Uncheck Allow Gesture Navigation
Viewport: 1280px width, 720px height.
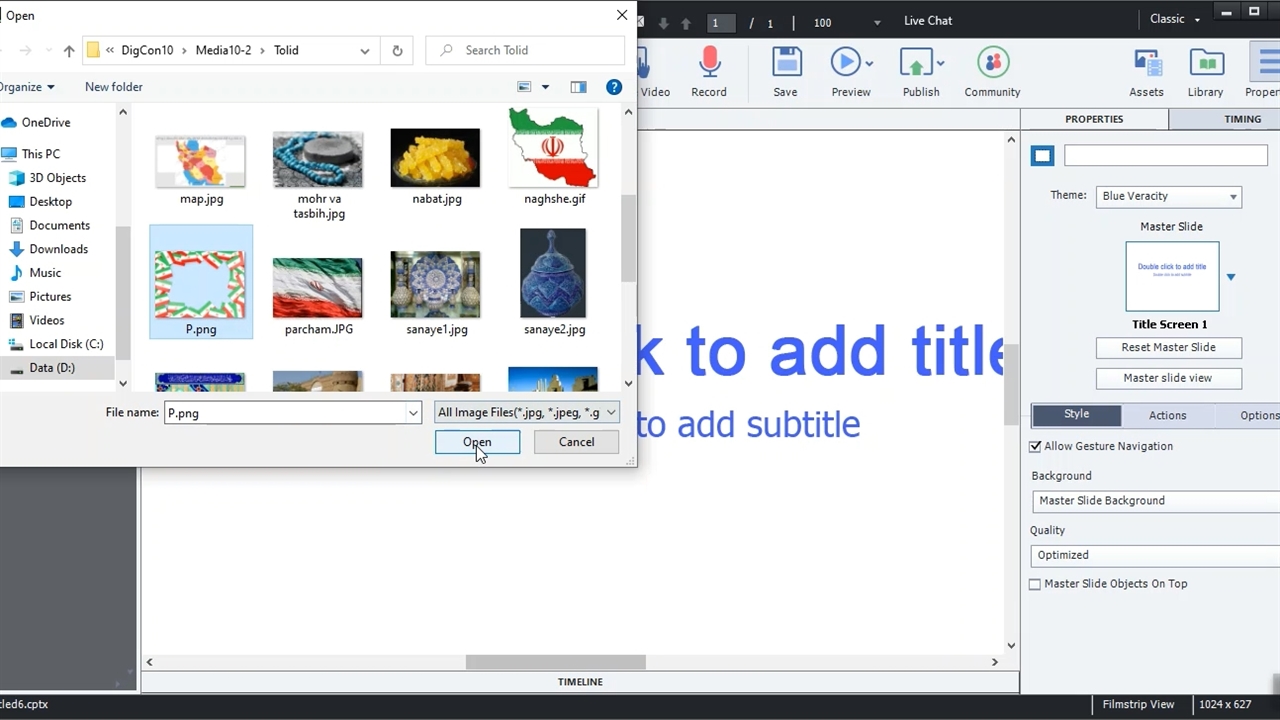(x=1036, y=446)
